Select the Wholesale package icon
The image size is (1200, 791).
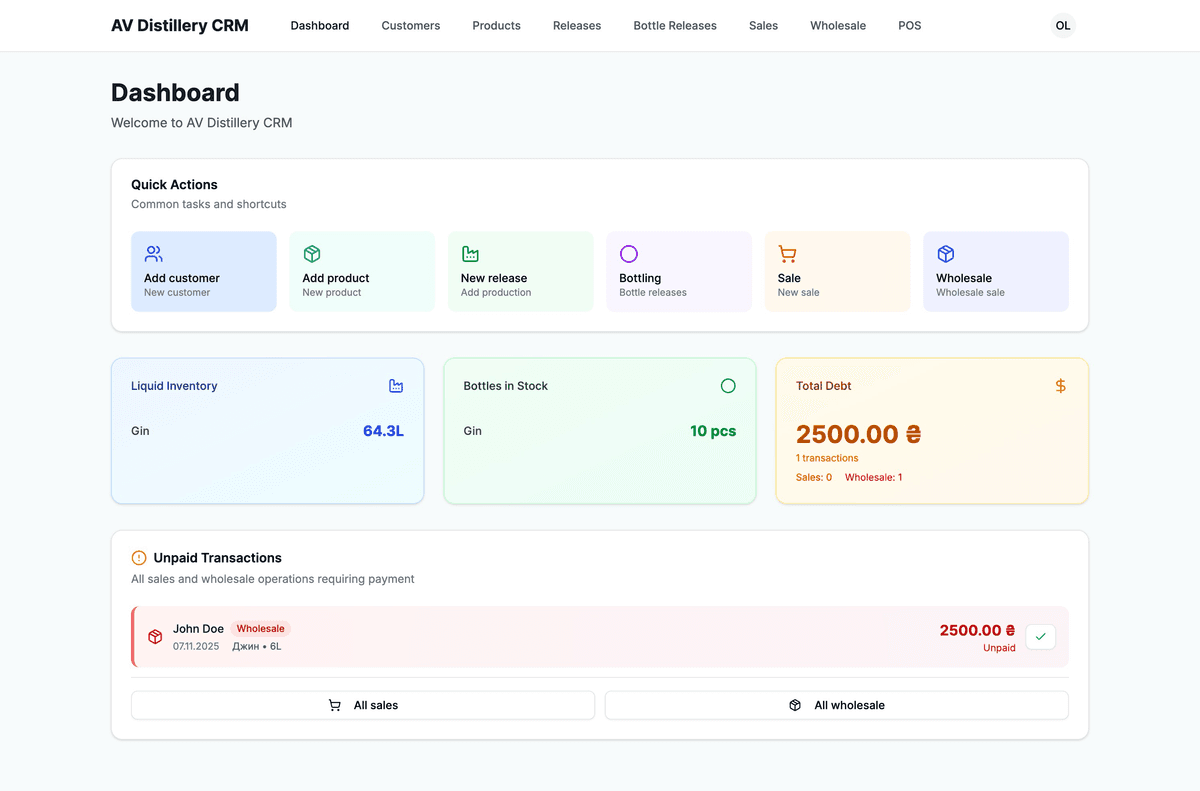(944, 254)
